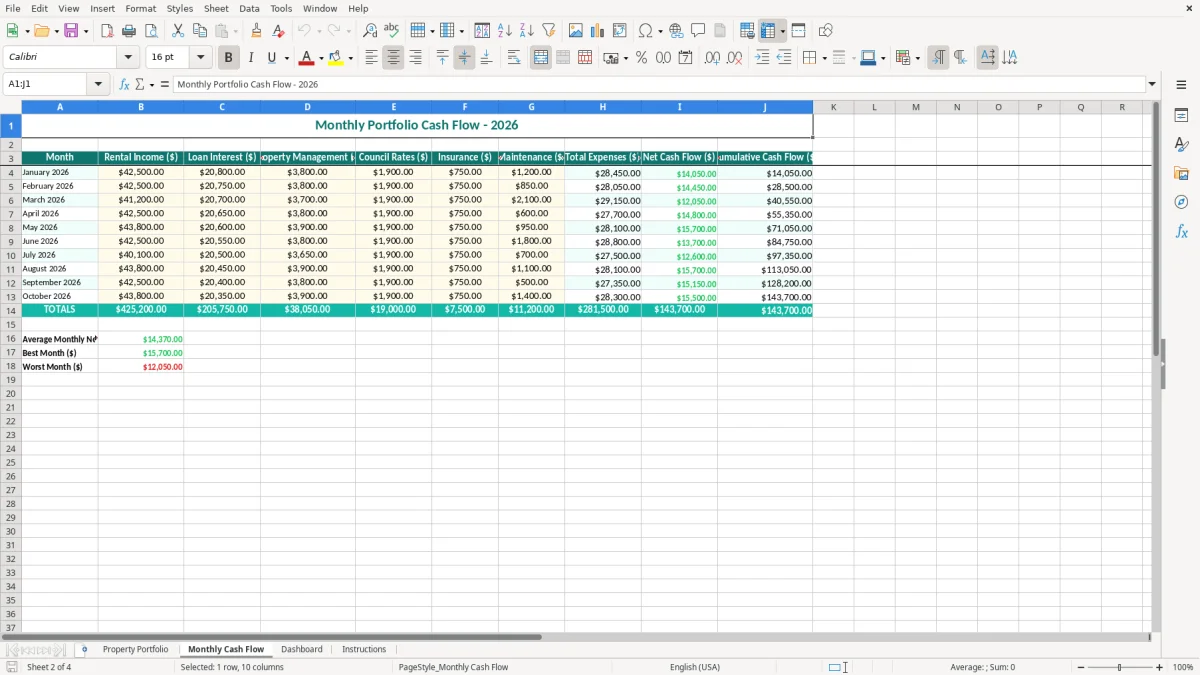
Task: Toggle Wrap Text
Action: (x=514, y=58)
